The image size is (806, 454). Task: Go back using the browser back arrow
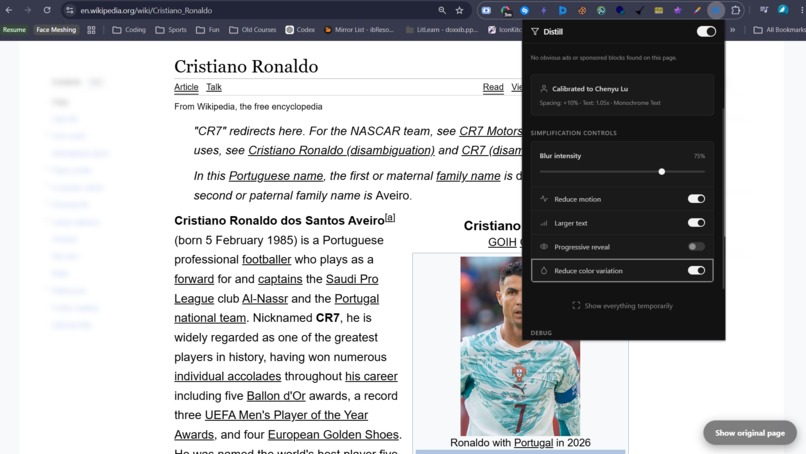(x=9, y=10)
